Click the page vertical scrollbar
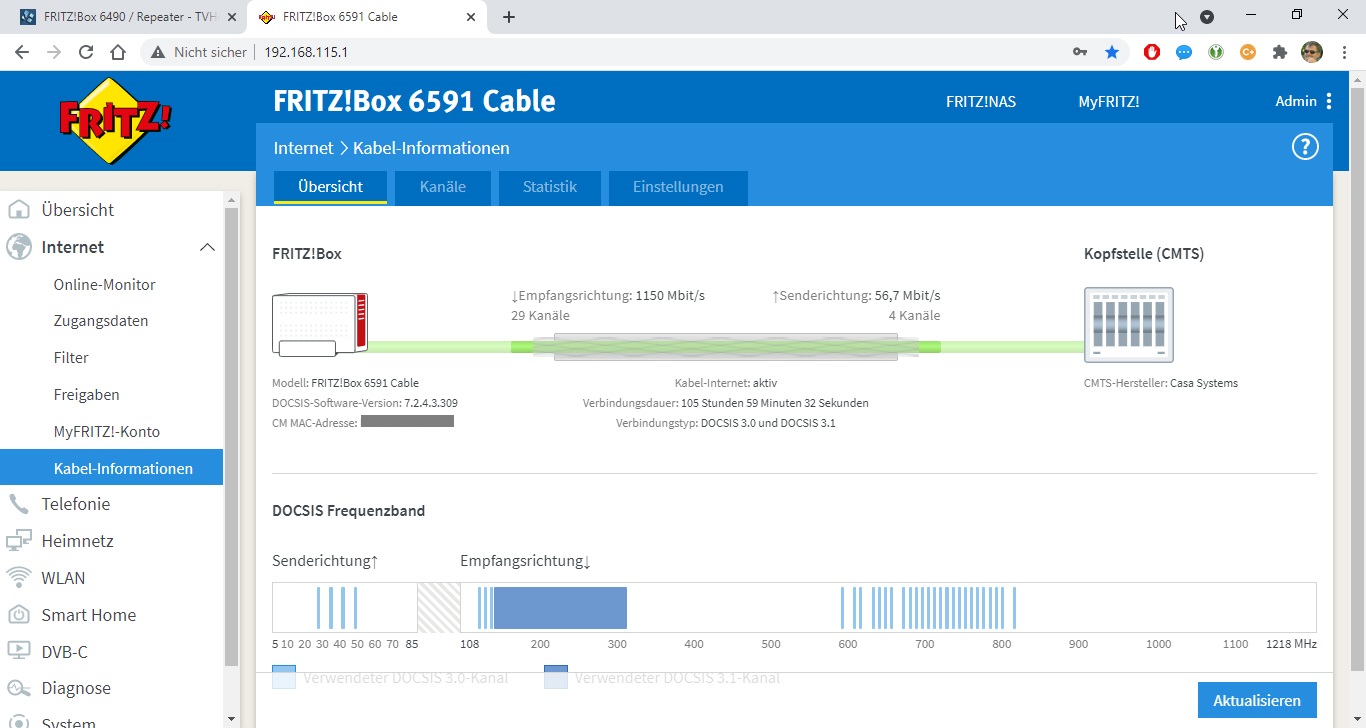Viewport: 1366px width, 728px height. [1357, 380]
